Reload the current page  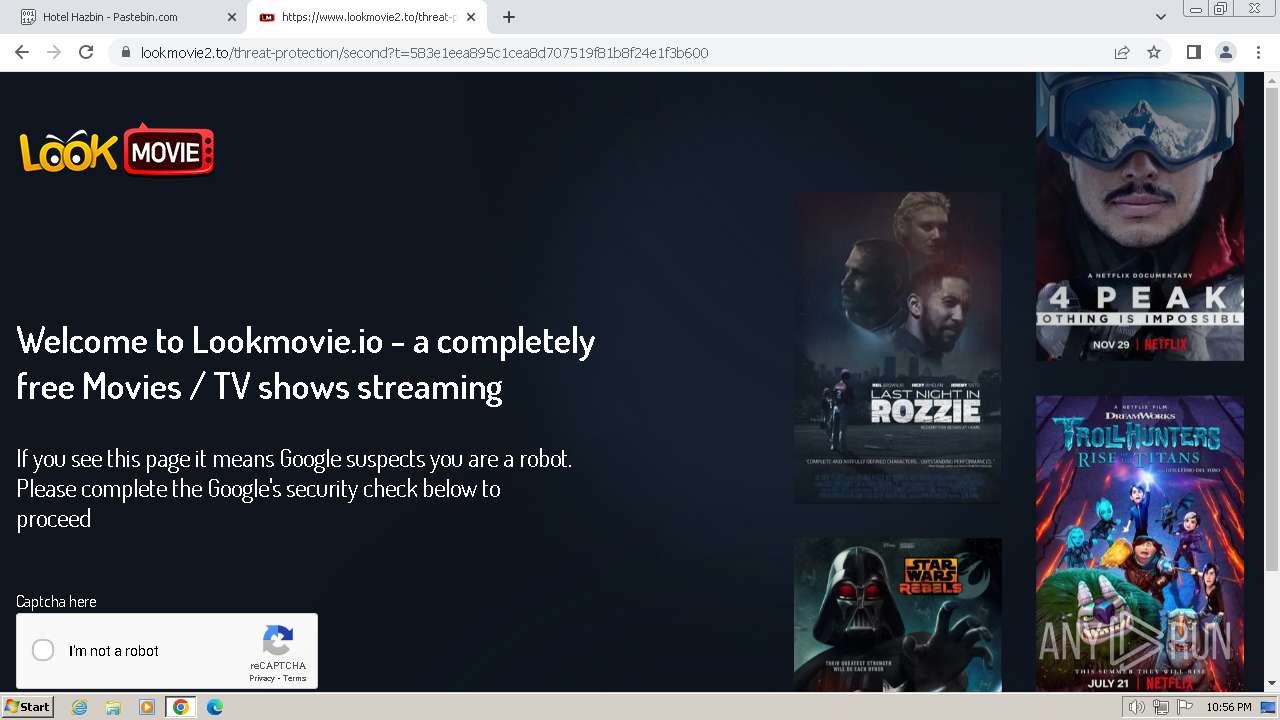click(x=86, y=52)
